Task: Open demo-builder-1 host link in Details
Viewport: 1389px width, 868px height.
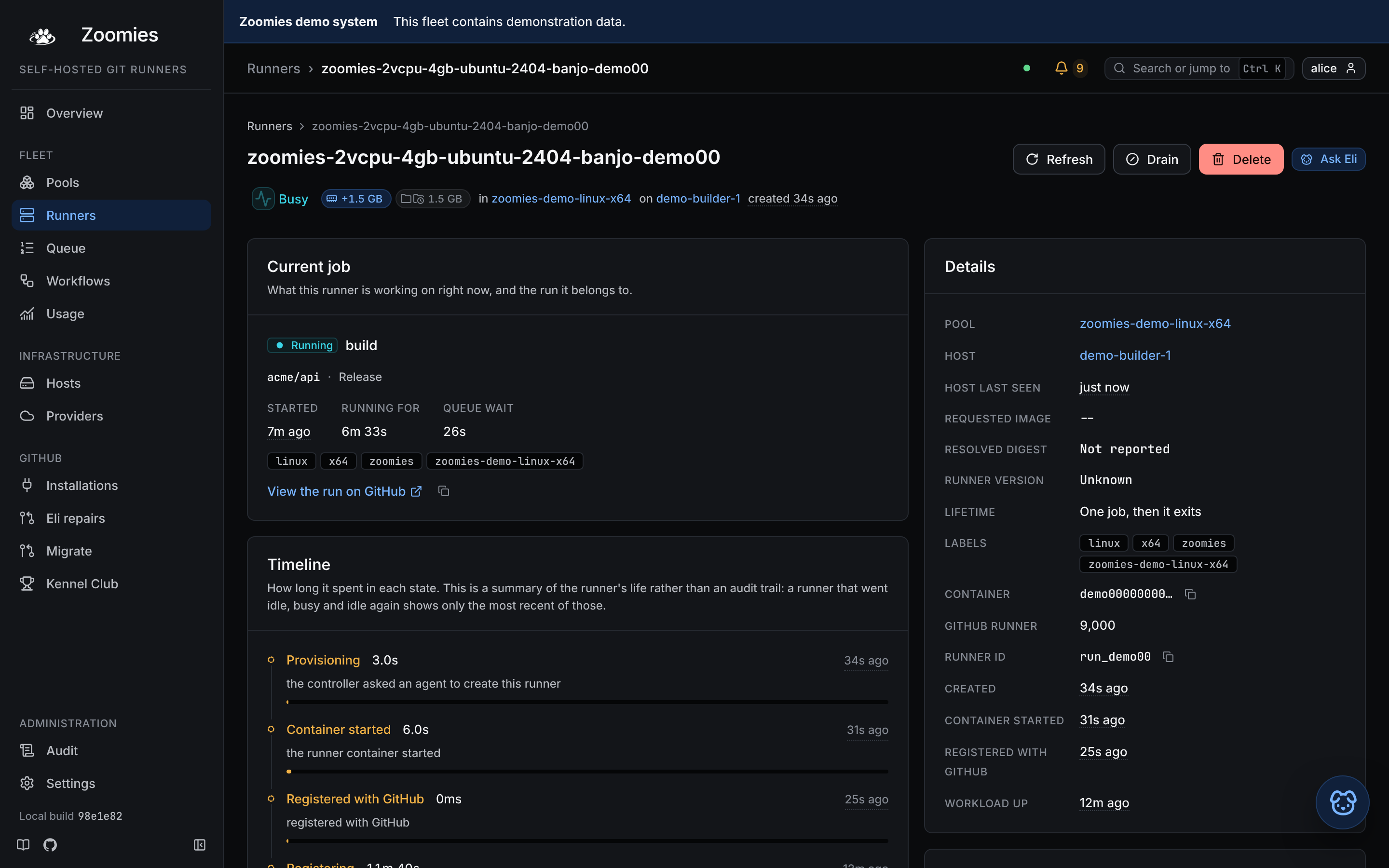Action: (x=1125, y=355)
